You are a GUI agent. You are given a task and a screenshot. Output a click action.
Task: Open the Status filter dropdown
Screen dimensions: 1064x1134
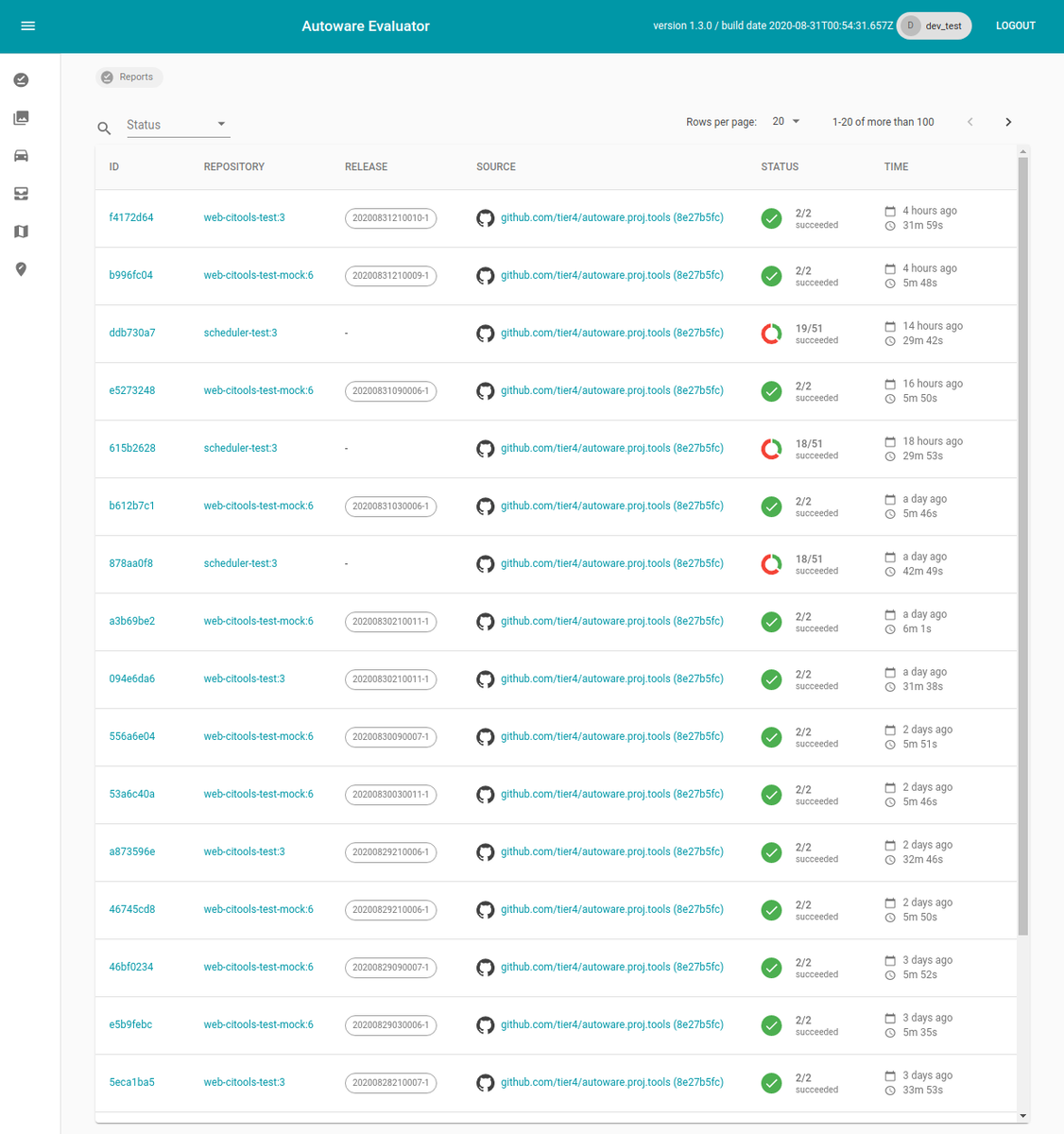179,125
